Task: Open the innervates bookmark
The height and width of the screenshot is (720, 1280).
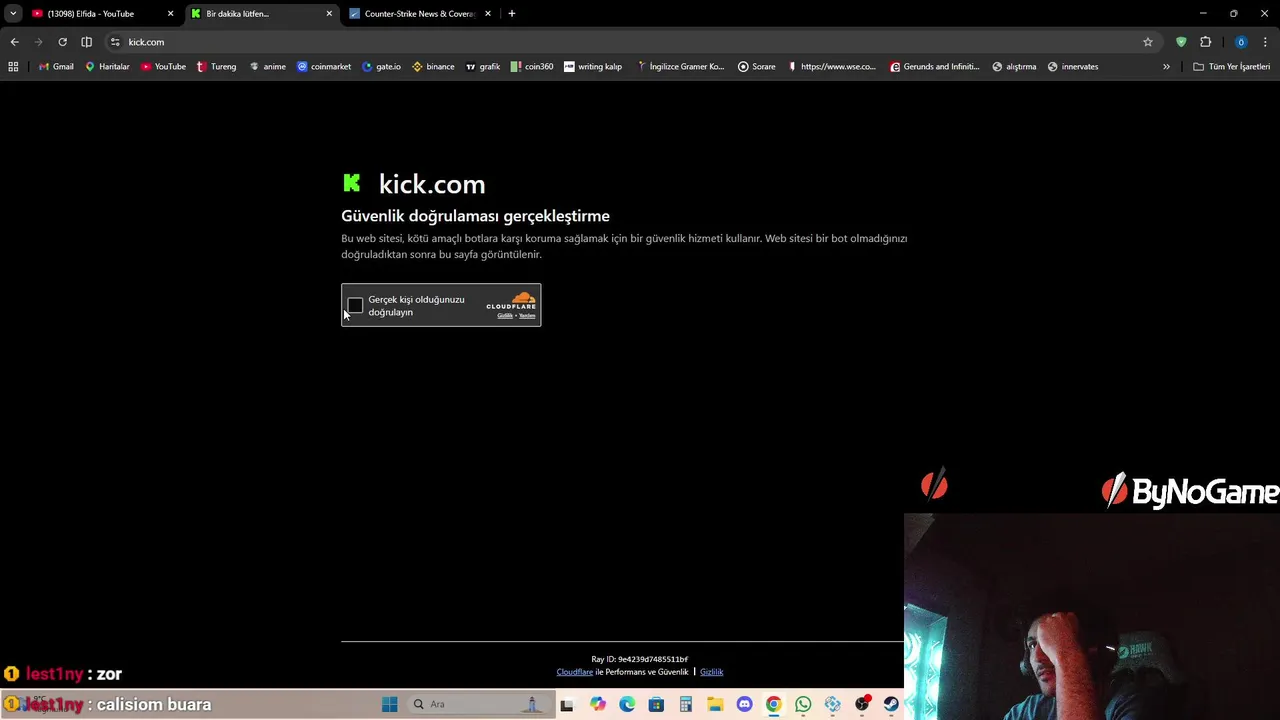Action: click(x=1073, y=67)
